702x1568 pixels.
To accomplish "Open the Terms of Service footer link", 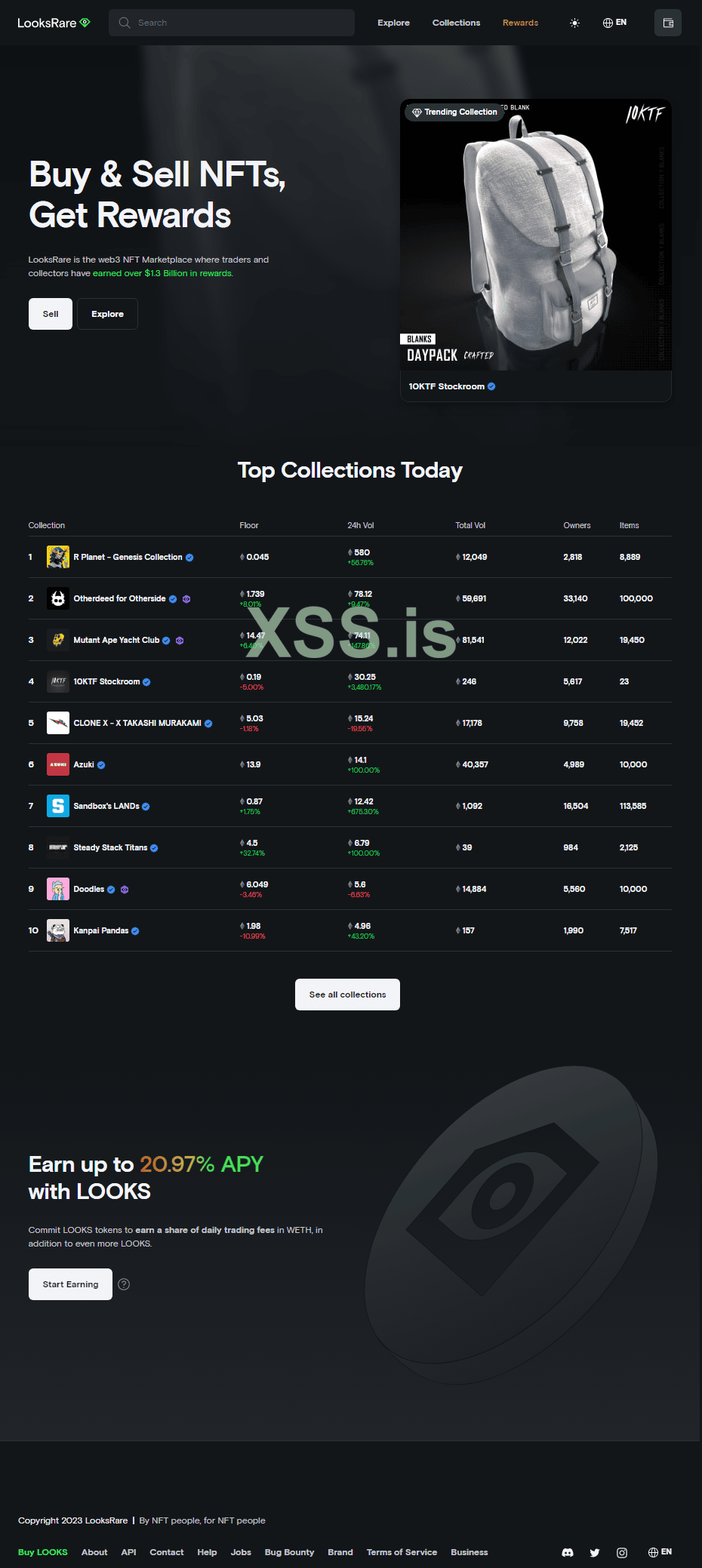I will [x=402, y=1552].
